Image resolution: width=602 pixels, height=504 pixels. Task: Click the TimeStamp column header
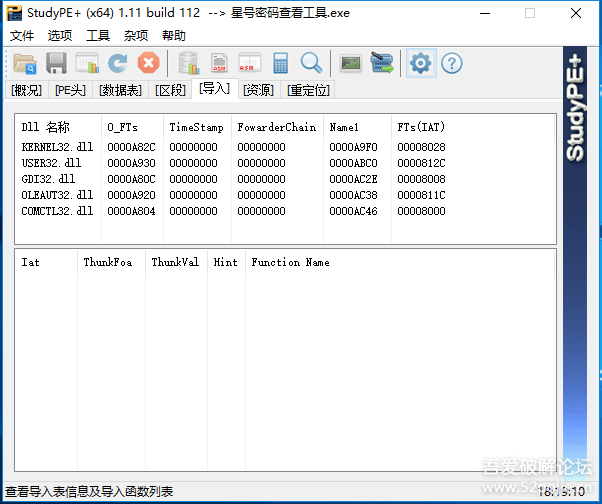coord(197,127)
